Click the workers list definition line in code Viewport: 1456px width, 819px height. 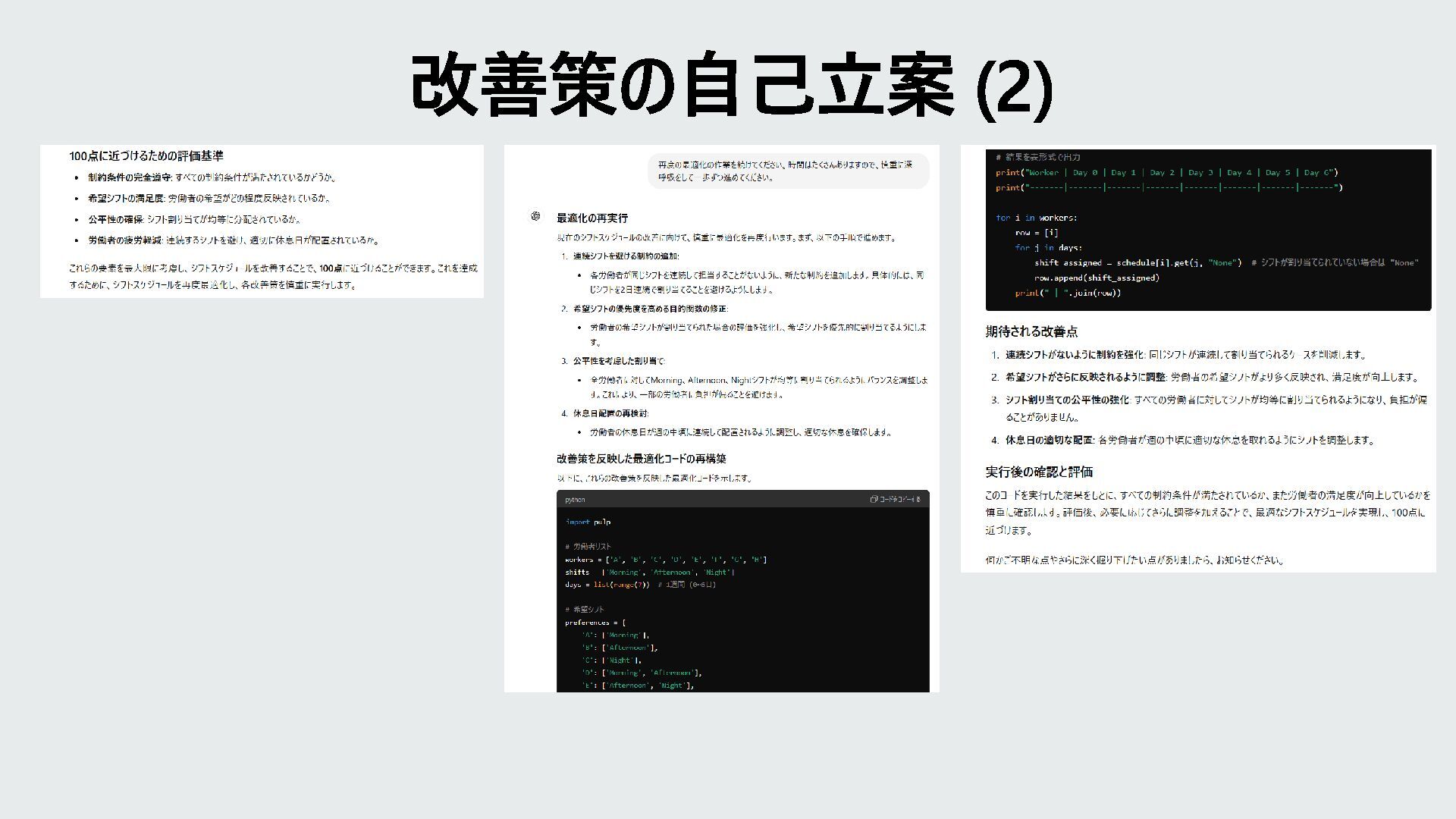pos(665,560)
